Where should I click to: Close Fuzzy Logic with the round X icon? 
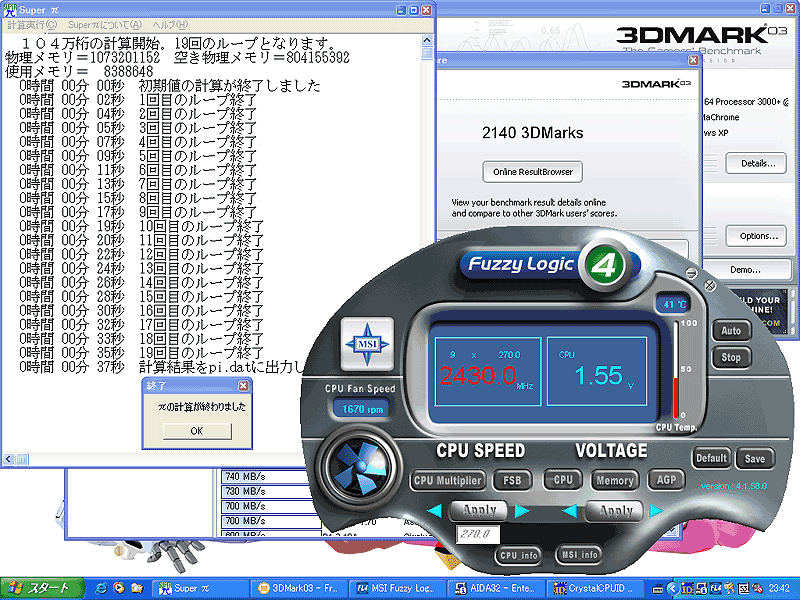[x=710, y=286]
